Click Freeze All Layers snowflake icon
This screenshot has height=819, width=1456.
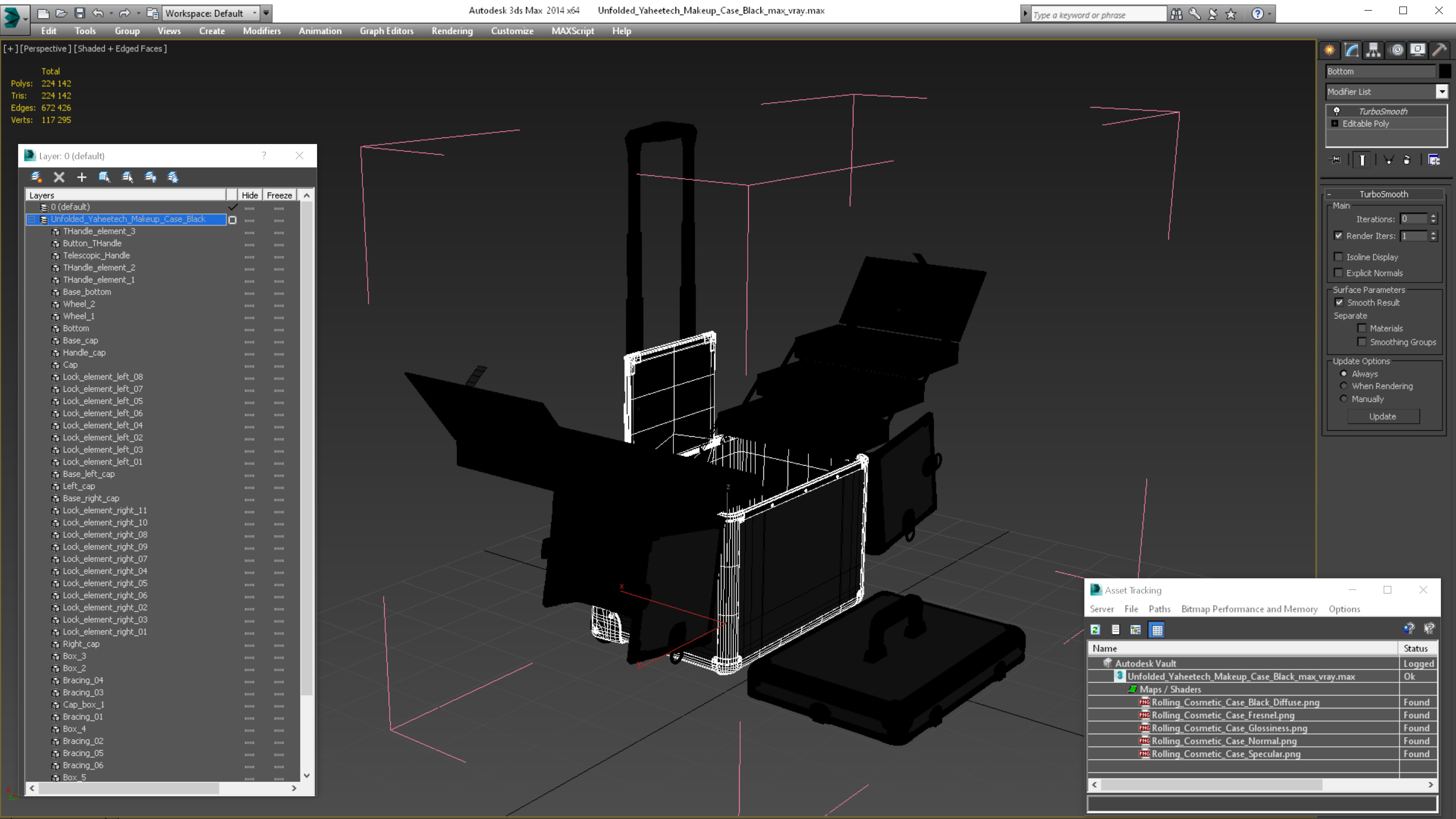[173, 177]
